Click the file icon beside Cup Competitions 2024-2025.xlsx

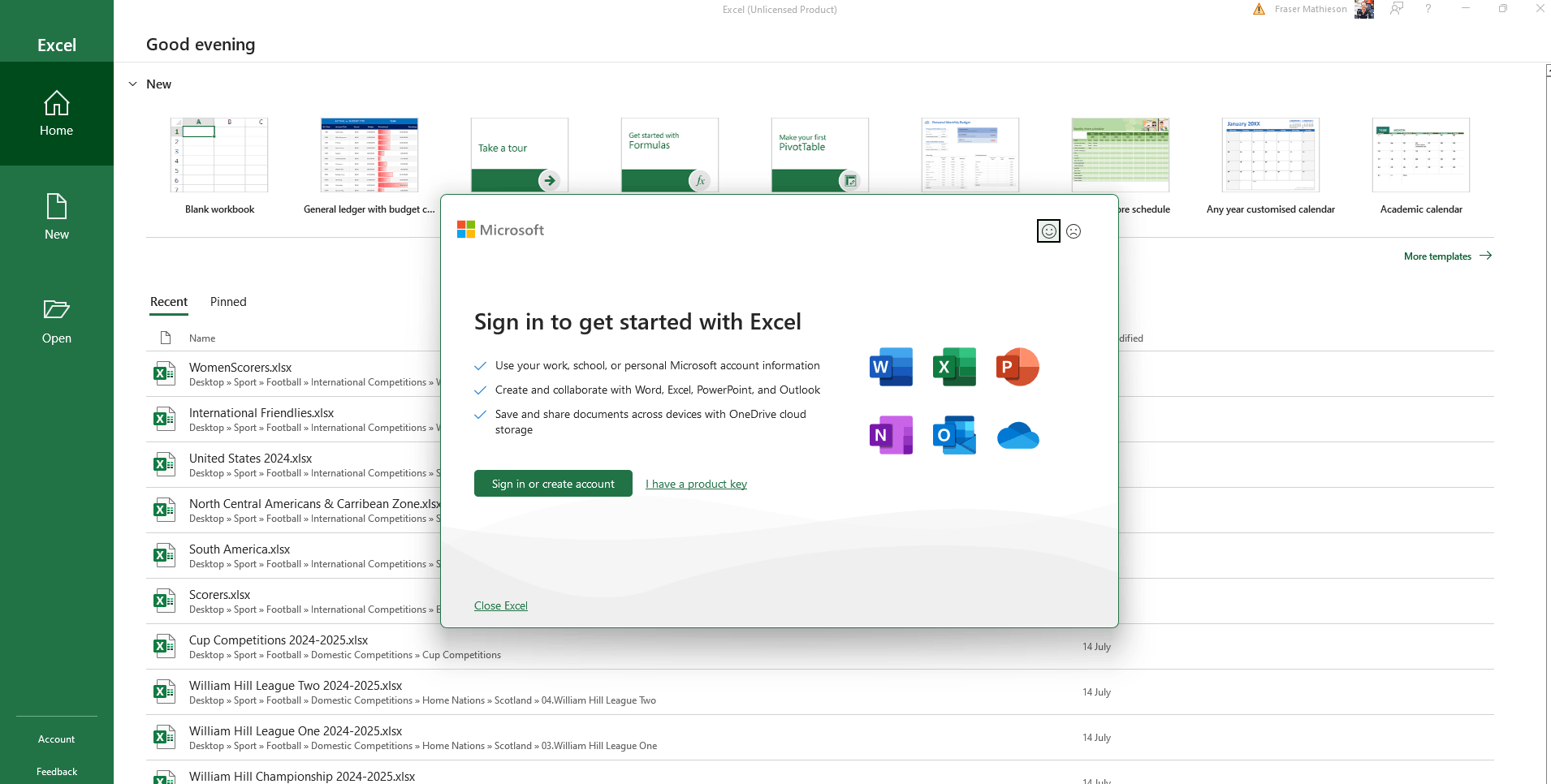tap(164, 646)
